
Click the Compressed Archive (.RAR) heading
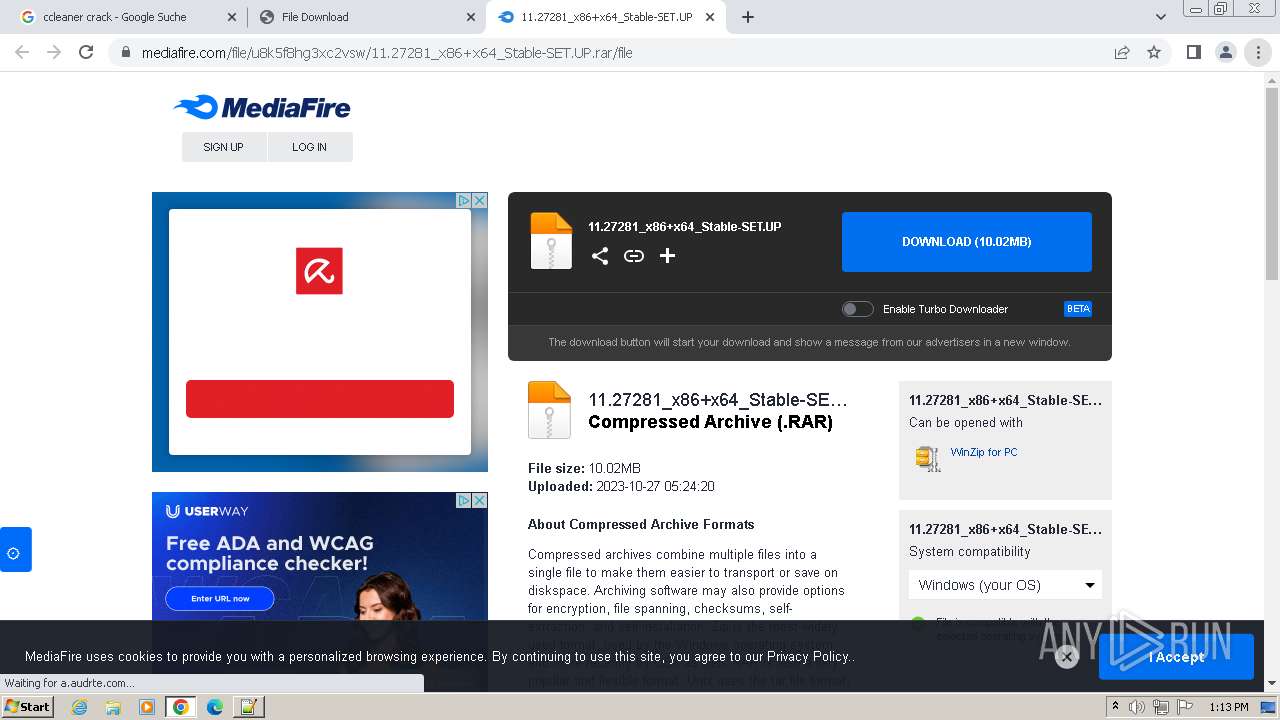pos(711,422)
